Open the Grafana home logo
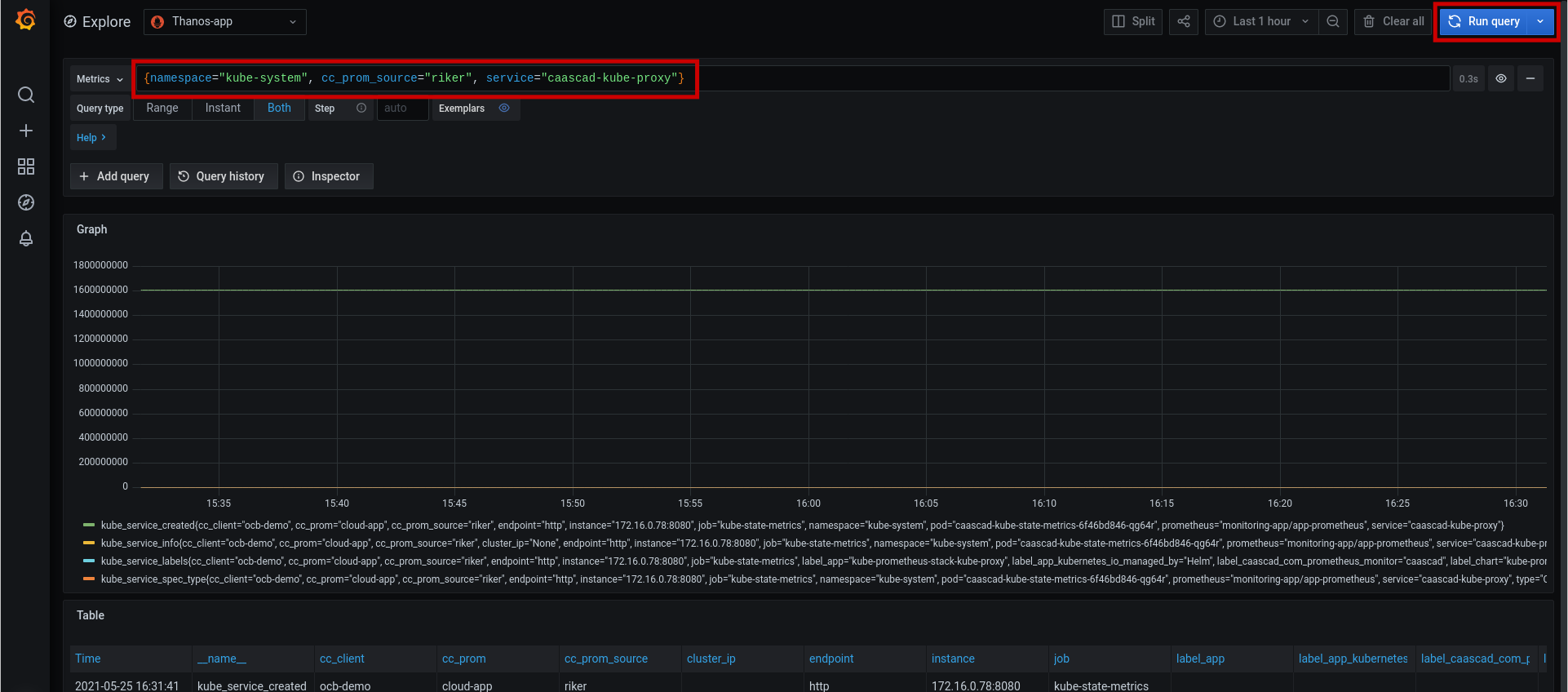Screen dimensions: 1568x692 (x=26, y=20)
